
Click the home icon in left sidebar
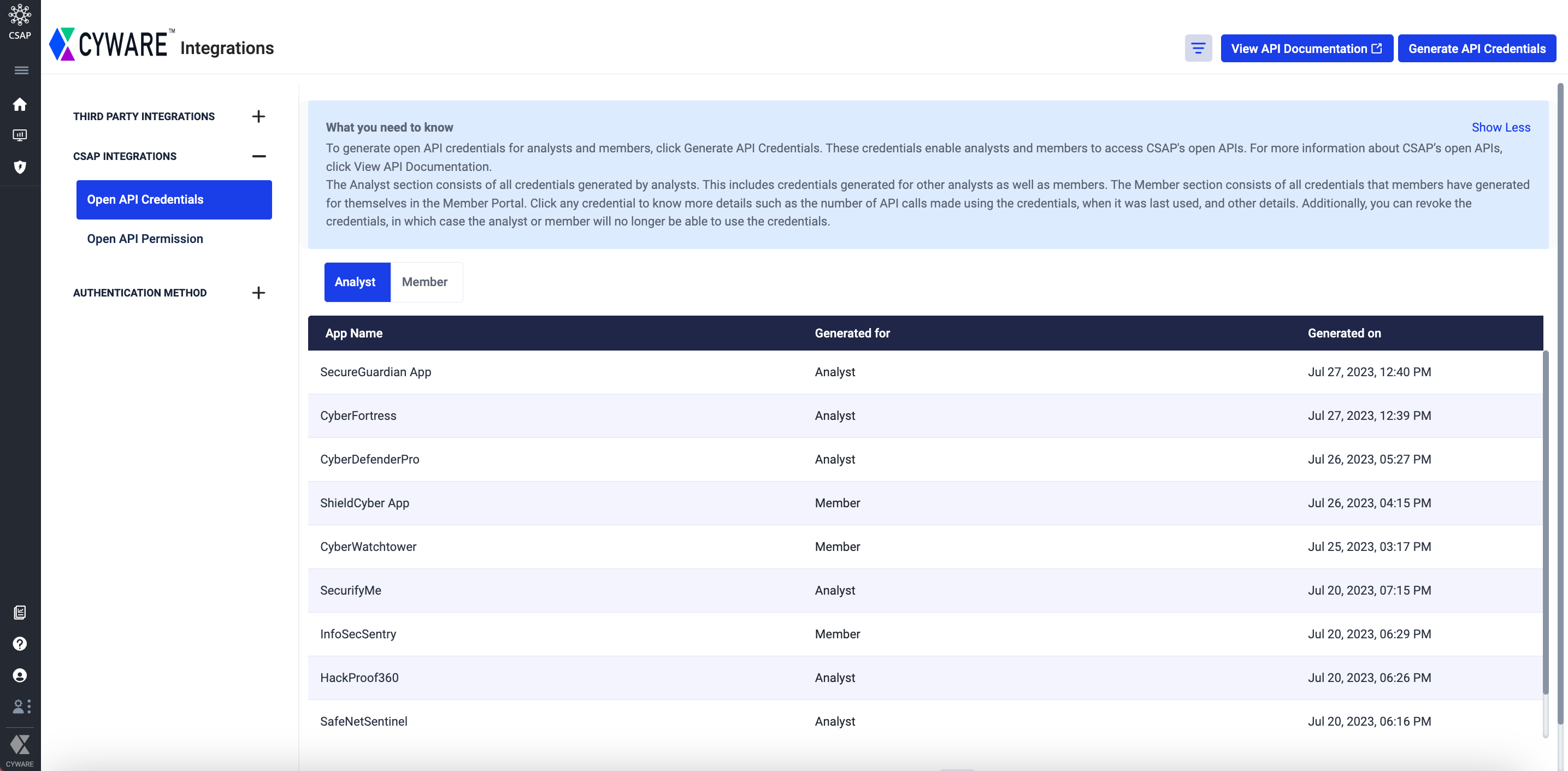20,105
